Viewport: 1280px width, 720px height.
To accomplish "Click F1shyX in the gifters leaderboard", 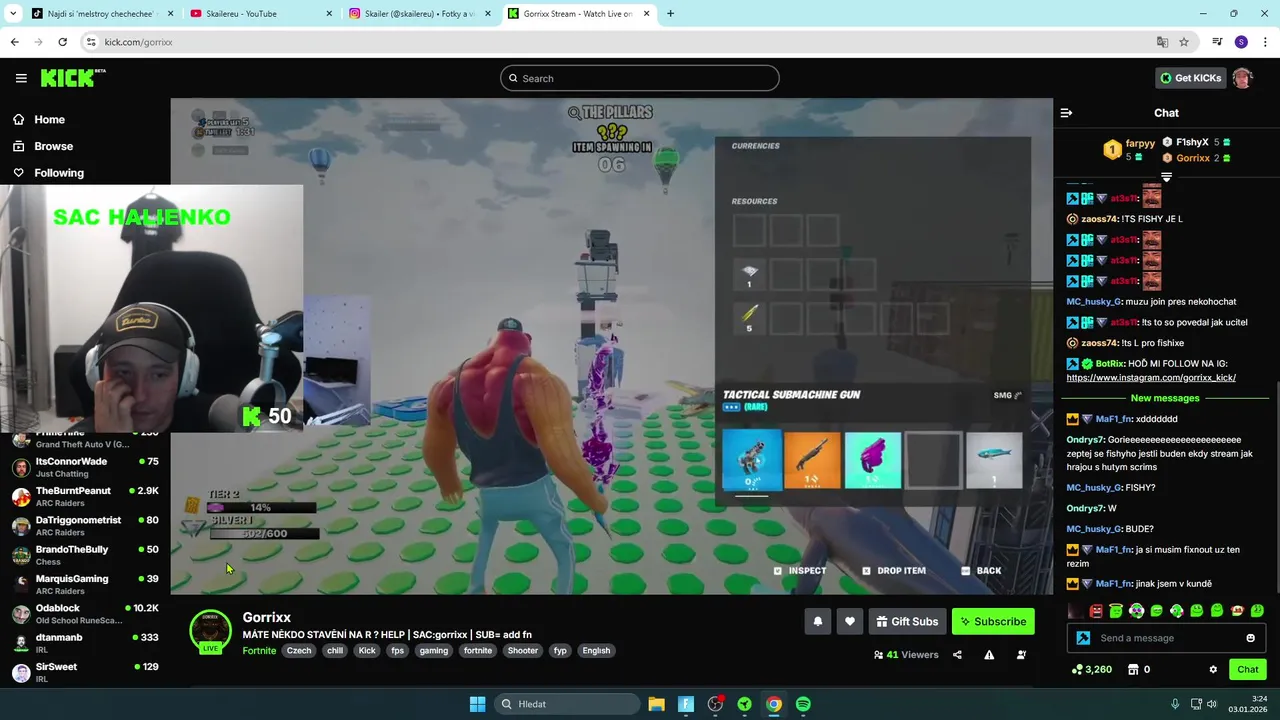I will pyautogui.click(x=1192, y=142).
